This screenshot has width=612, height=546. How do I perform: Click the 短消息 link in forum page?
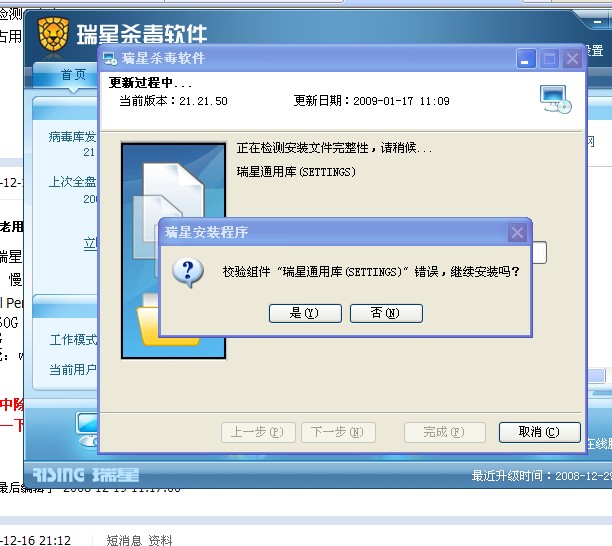coord(124,540)
